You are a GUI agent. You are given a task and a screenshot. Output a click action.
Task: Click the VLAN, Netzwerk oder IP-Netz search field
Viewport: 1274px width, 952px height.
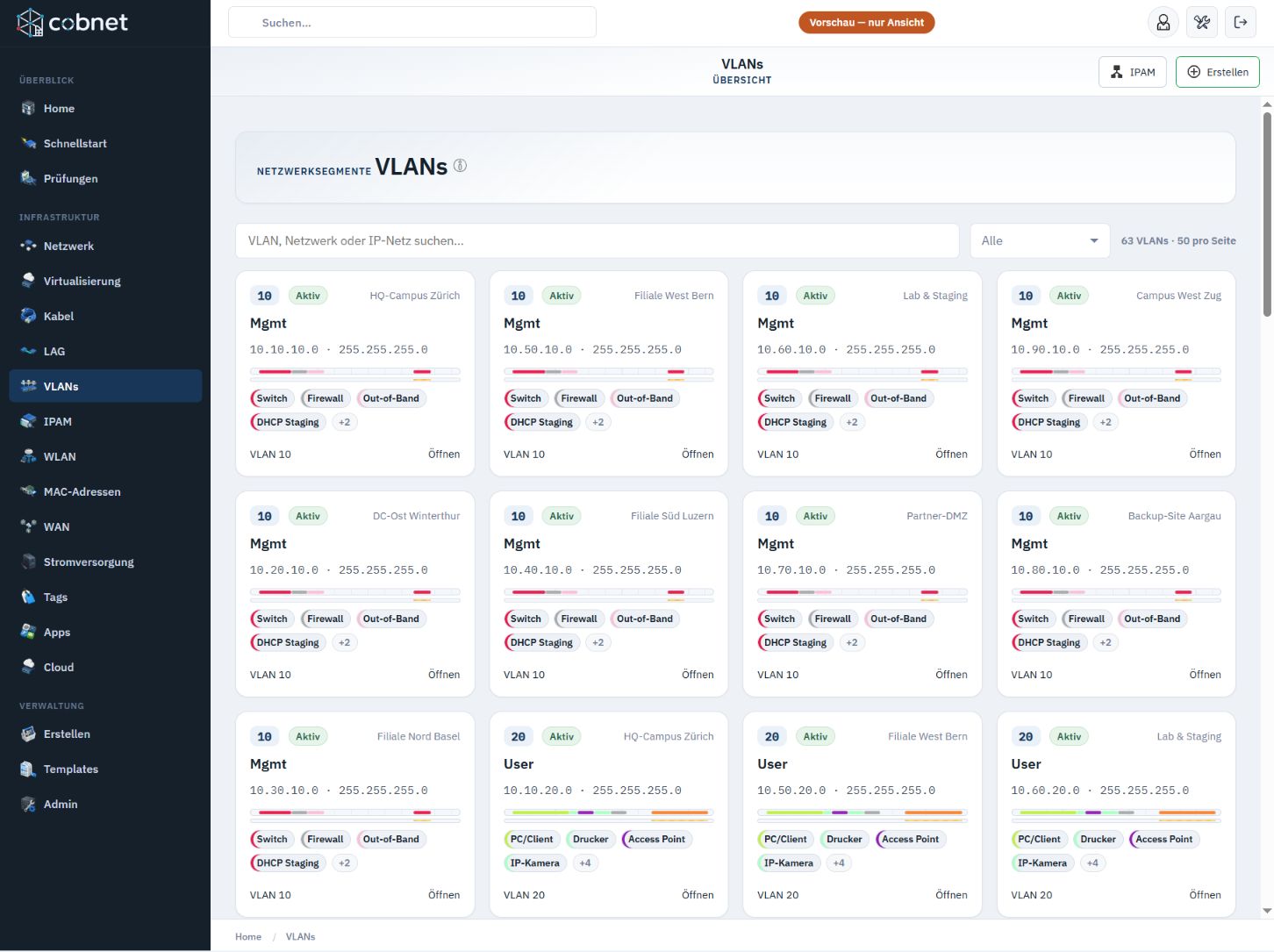click(x=598, y=240)
